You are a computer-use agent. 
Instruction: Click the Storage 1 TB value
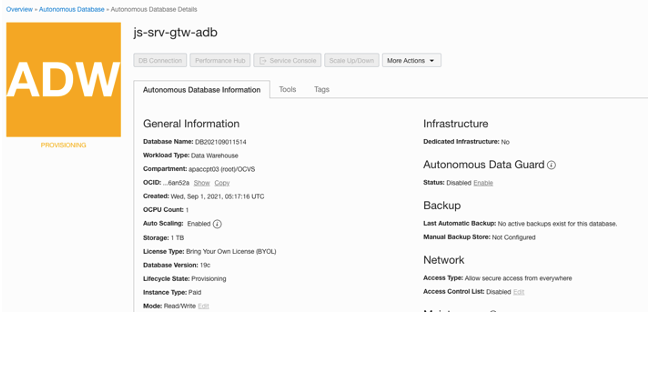point(177,238)
